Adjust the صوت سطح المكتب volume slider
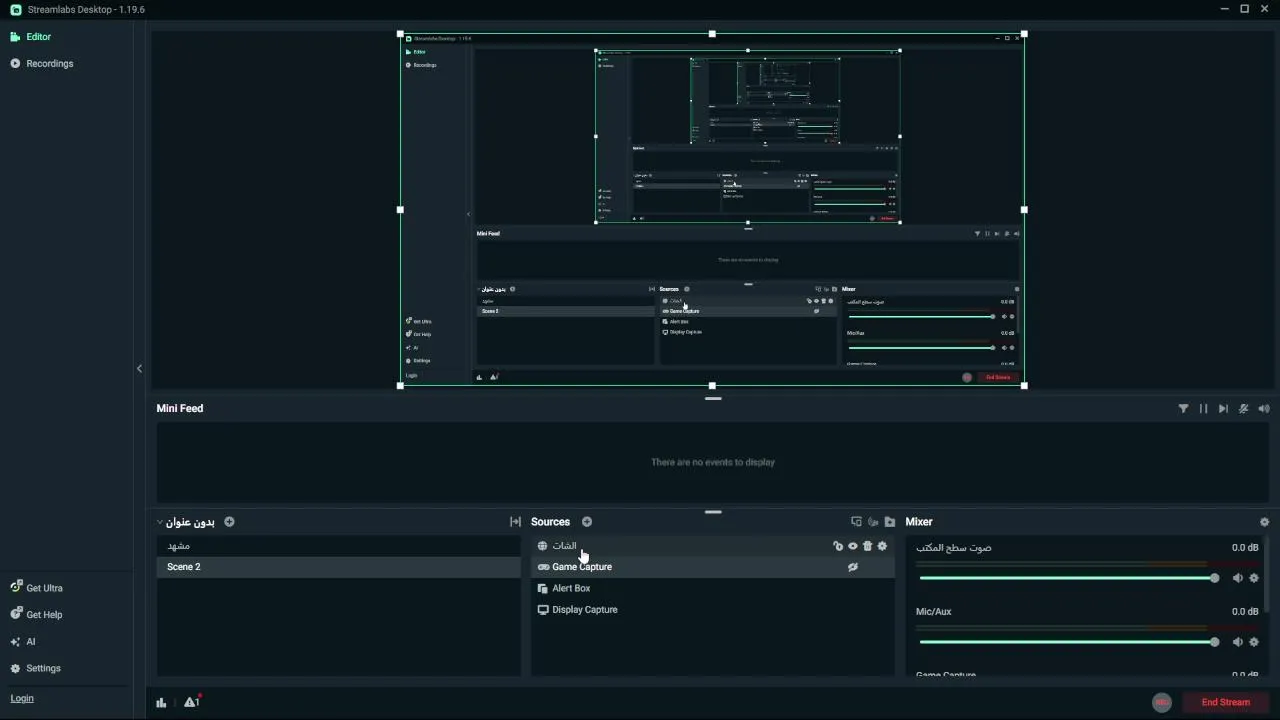Viewport: 1280px width, 720px height. point(1067,578)
